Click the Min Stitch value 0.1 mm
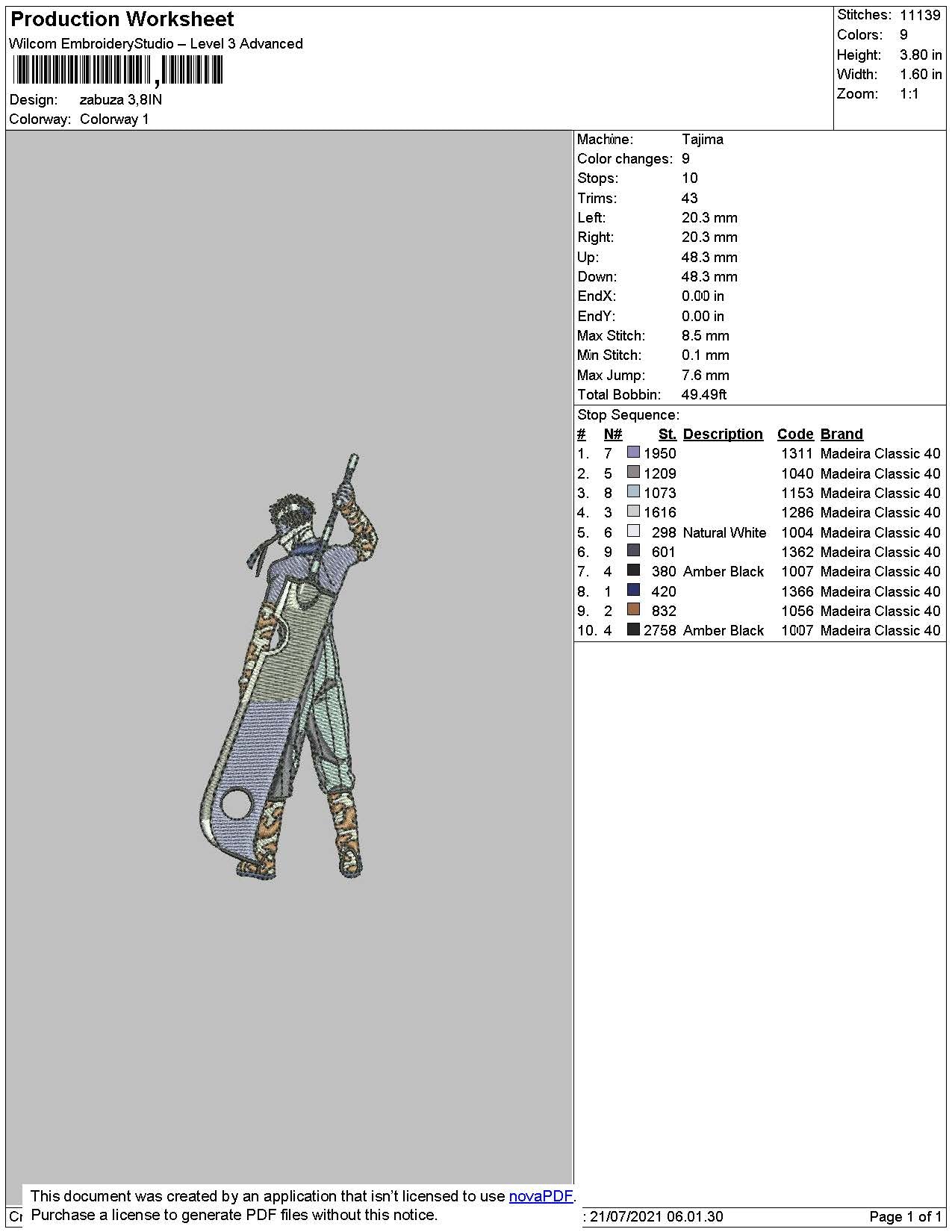Screen dimensions: 952x1232 (x=705, y=355)
